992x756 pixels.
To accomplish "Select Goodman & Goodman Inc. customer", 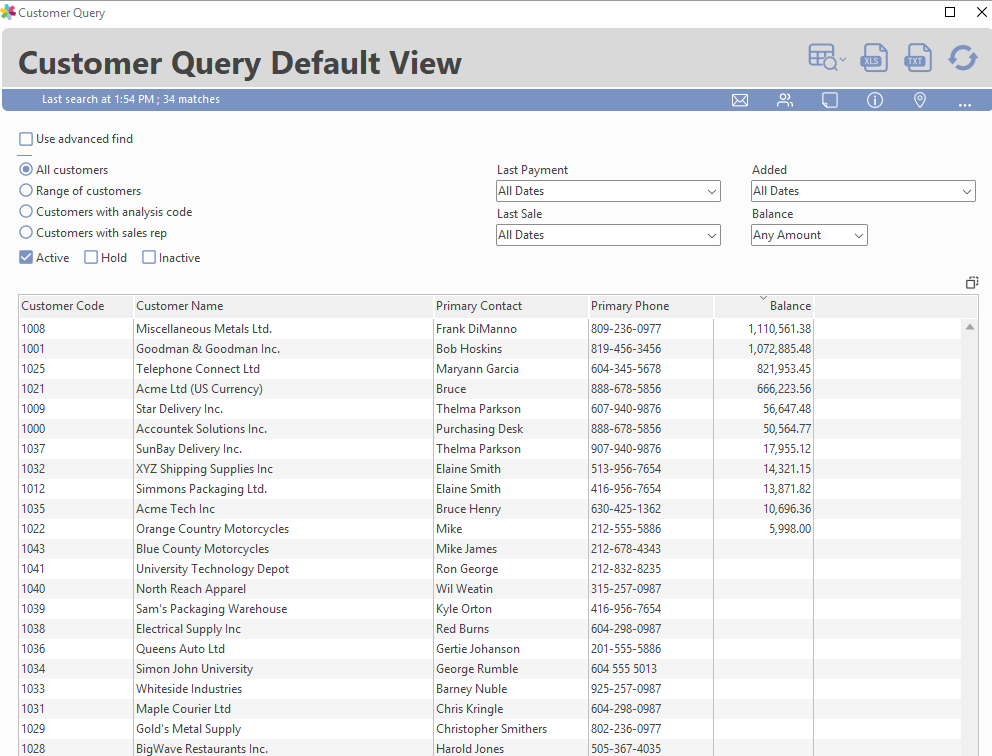I will 208,349.
